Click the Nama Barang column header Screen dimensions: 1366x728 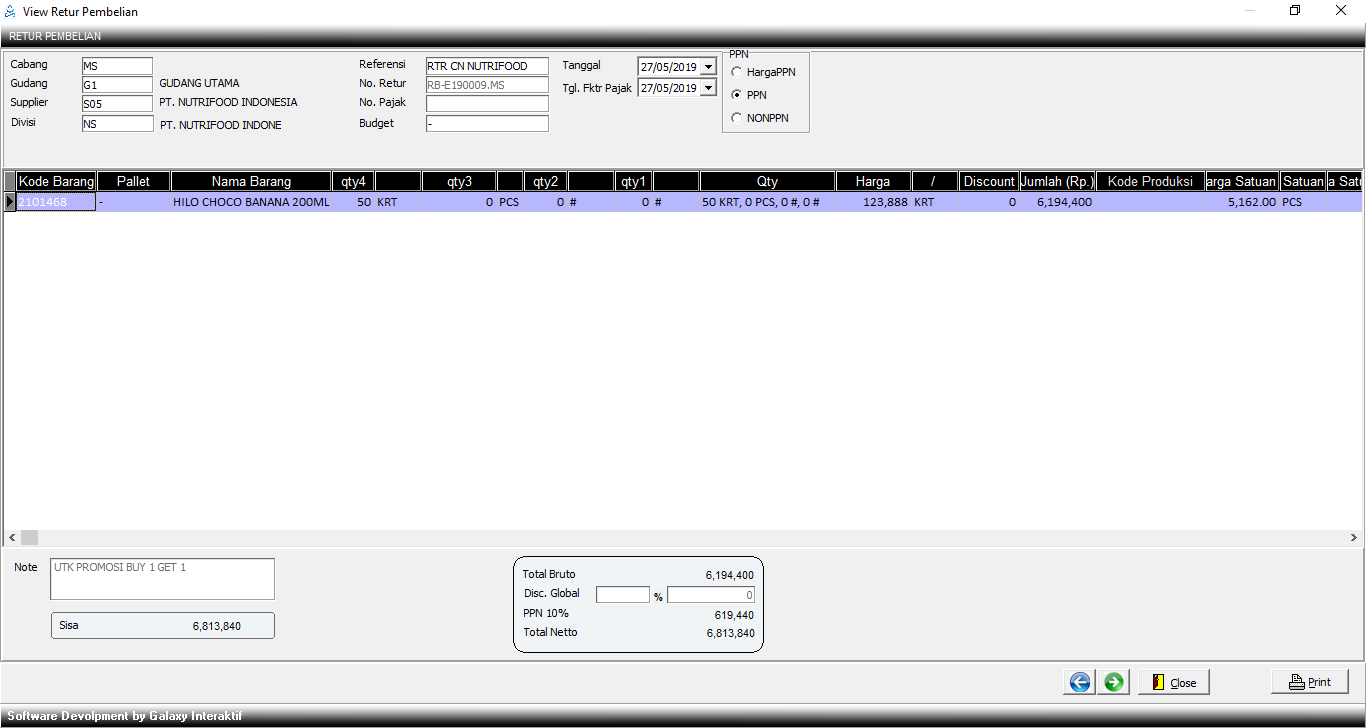click(x=251, y=181)
